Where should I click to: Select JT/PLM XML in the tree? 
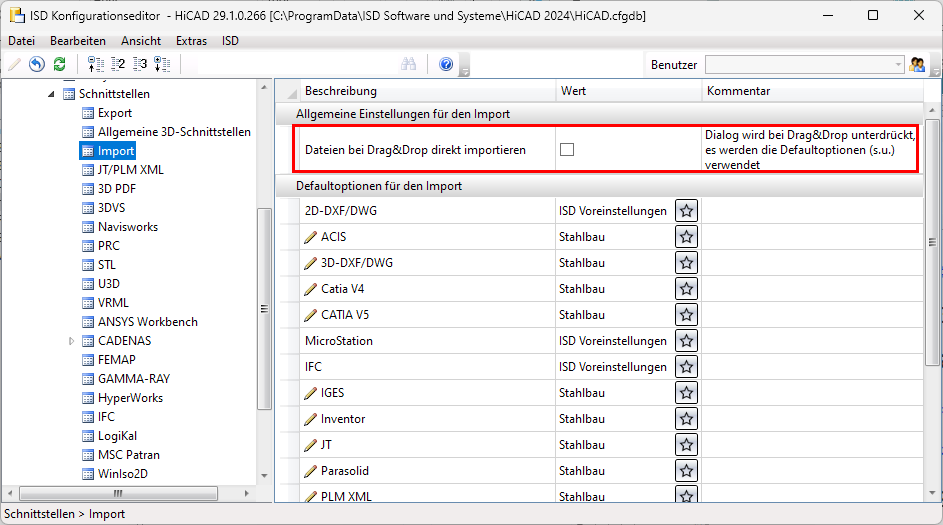pos(131,170)
